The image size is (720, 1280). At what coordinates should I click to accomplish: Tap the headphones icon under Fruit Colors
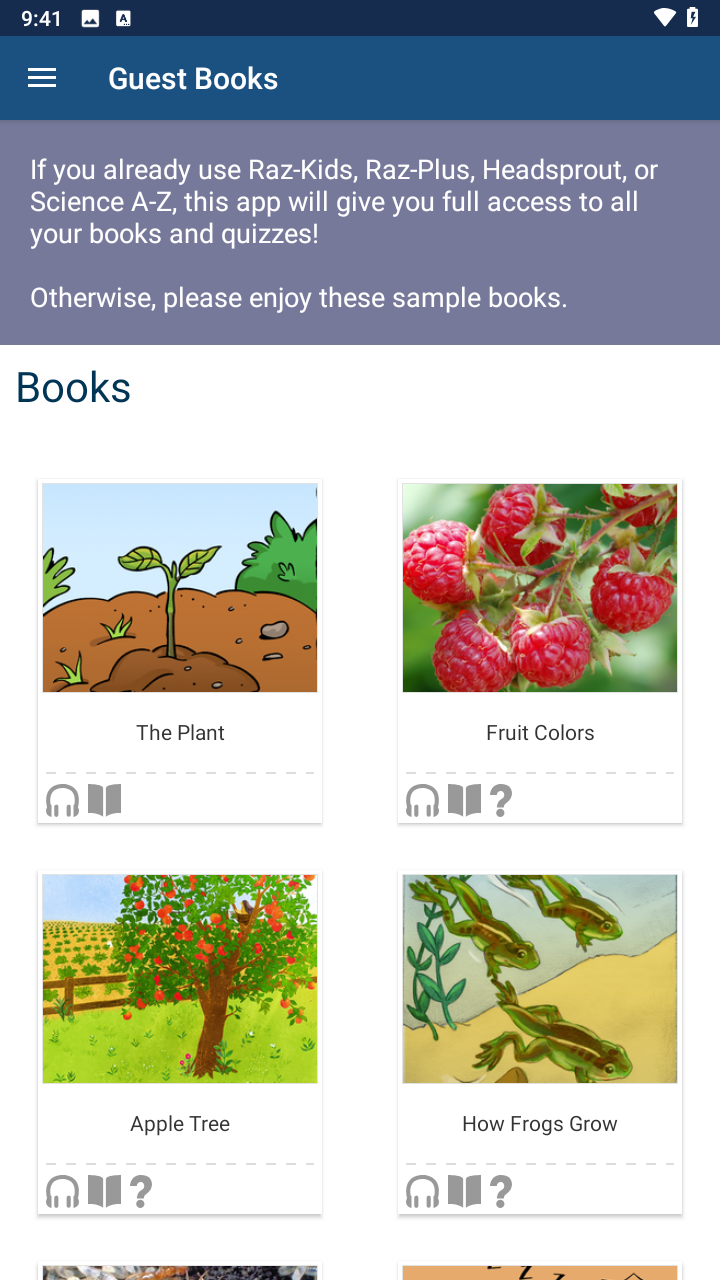click(x=422, y=801)
